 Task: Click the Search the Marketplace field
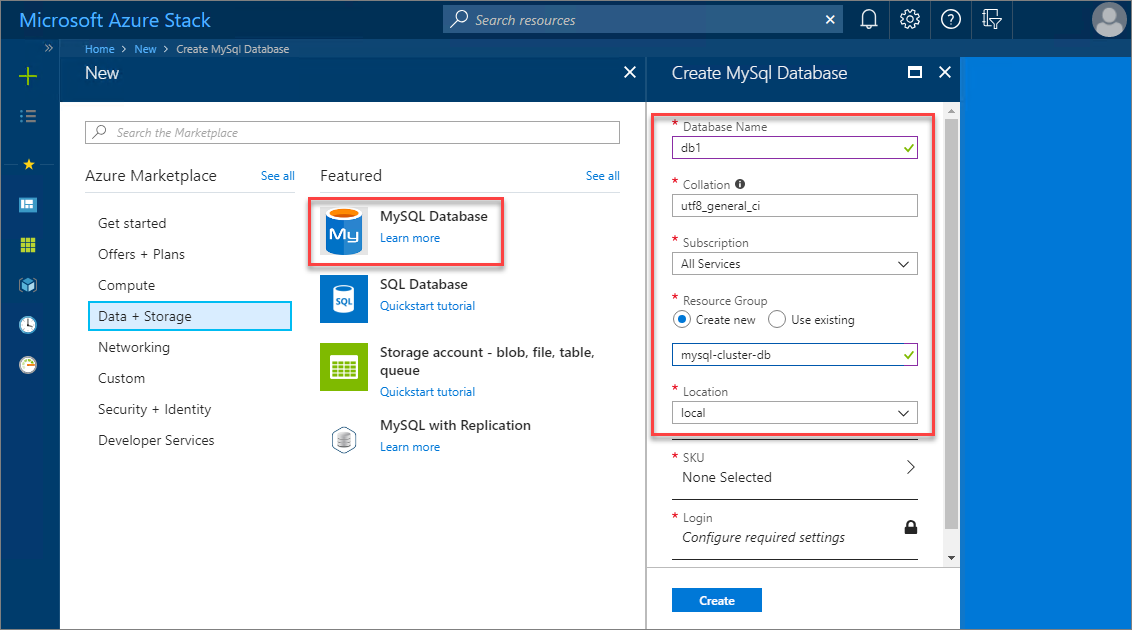point(352,132)
